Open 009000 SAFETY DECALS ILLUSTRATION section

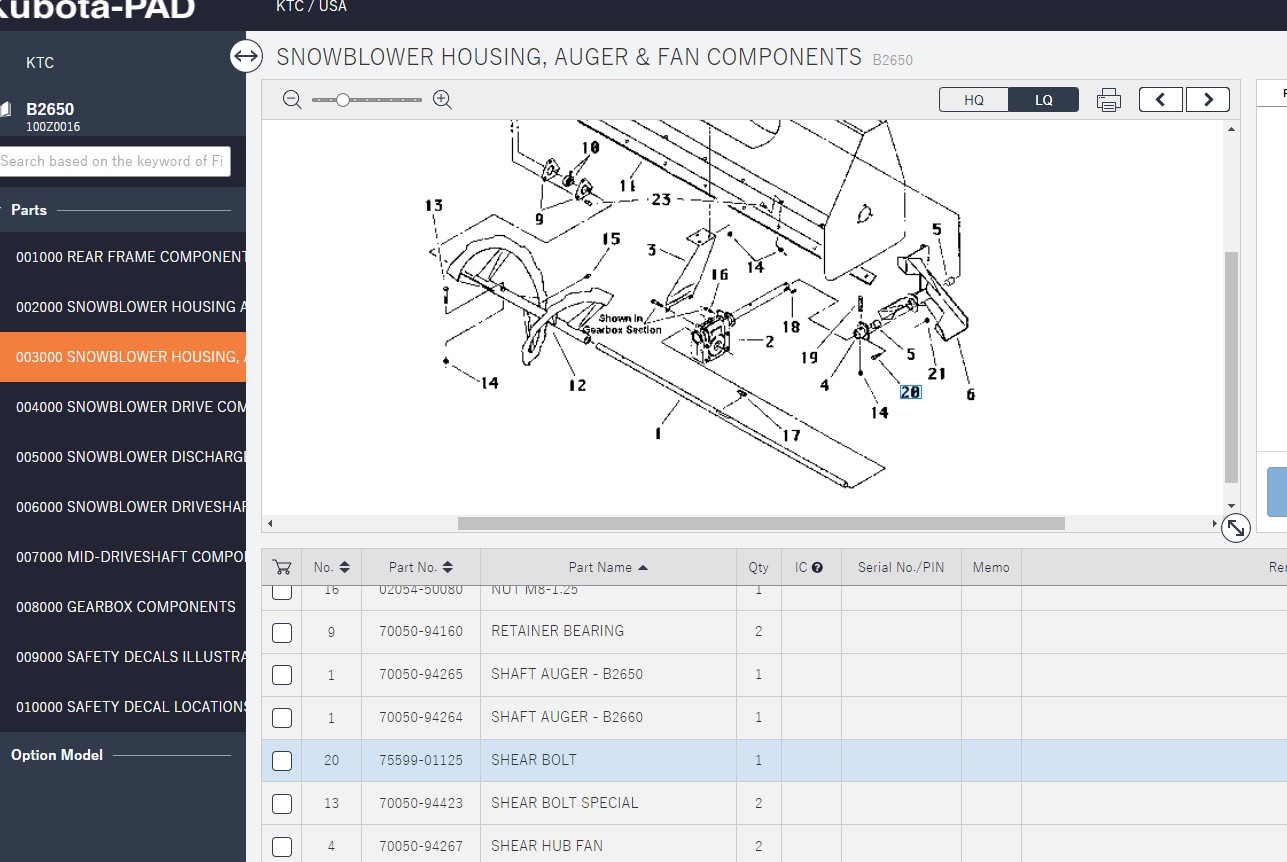[x=123, y=657]
